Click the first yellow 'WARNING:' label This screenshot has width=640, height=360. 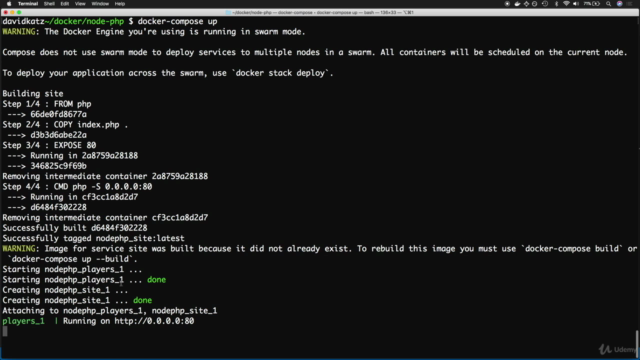(19, 32)
